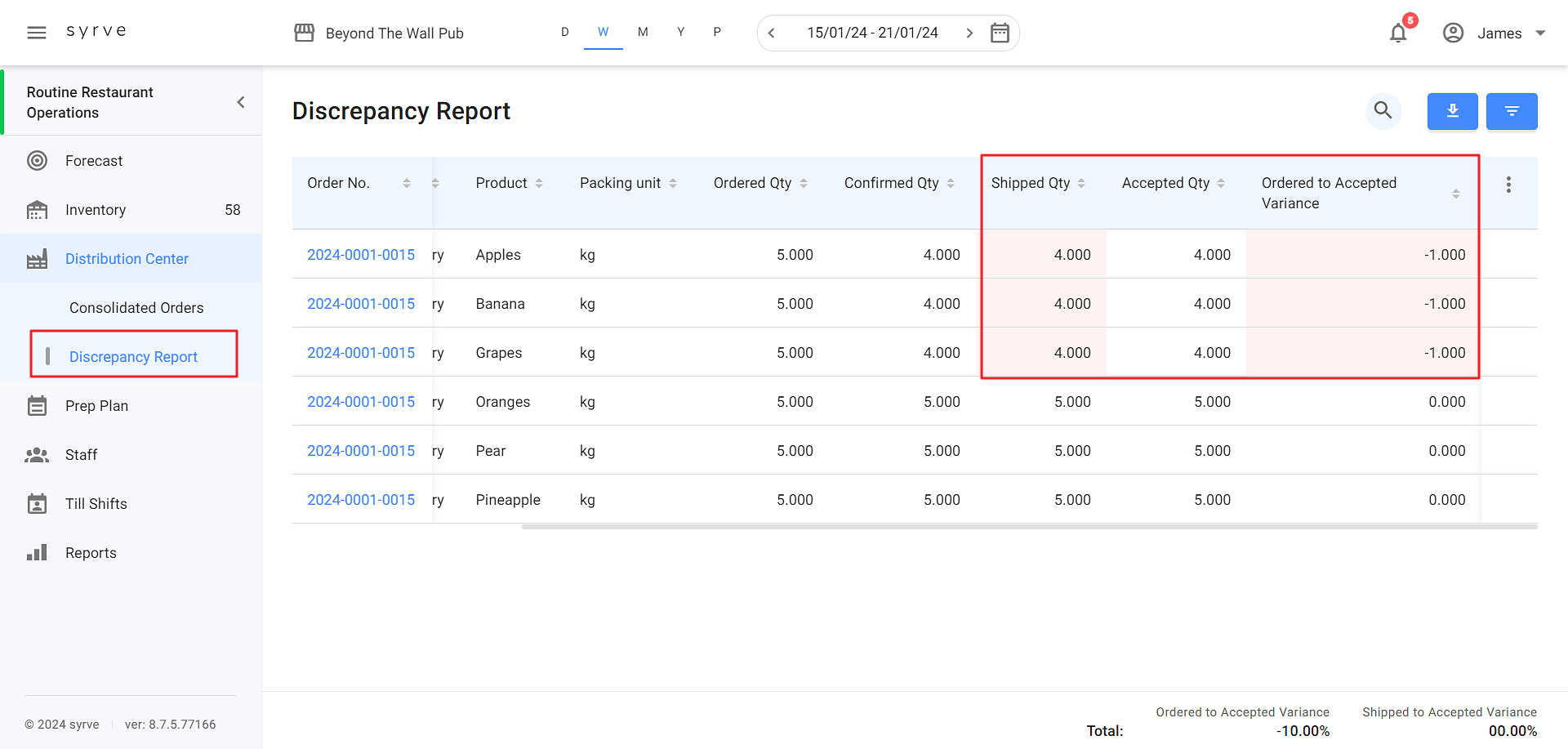1568x749 pixels.
Task: Click the horizontal table scrollbar
Action: point(1029,527)
